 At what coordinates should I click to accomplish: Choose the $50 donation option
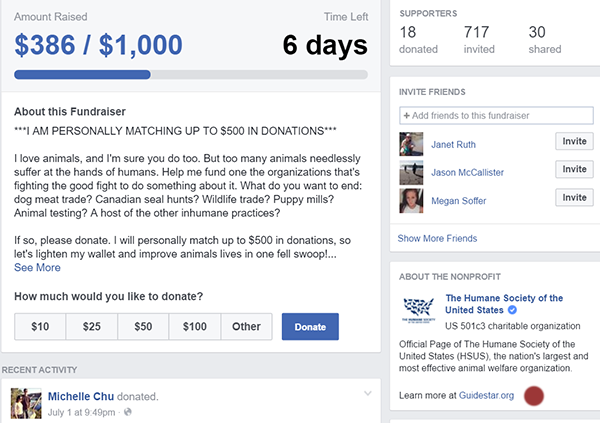tap(143, 327)
